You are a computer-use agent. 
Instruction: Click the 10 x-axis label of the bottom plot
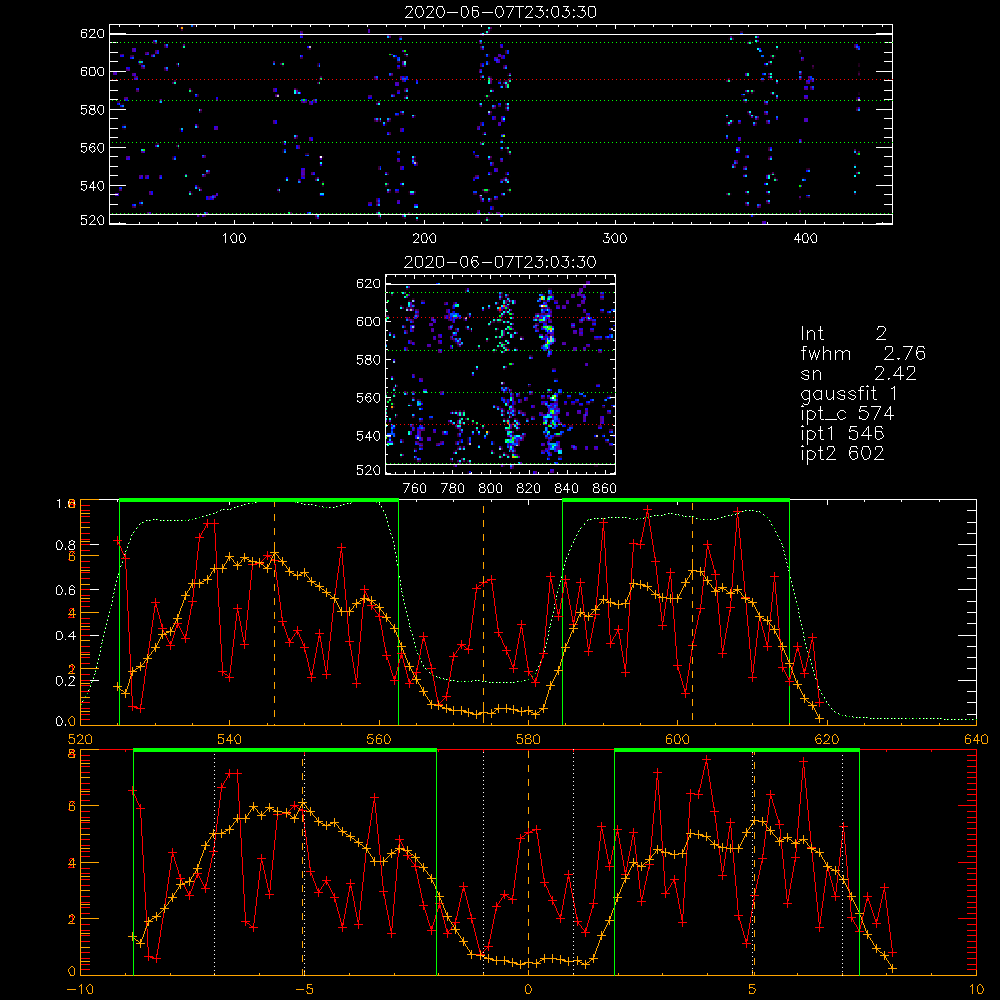coord(976,990)
